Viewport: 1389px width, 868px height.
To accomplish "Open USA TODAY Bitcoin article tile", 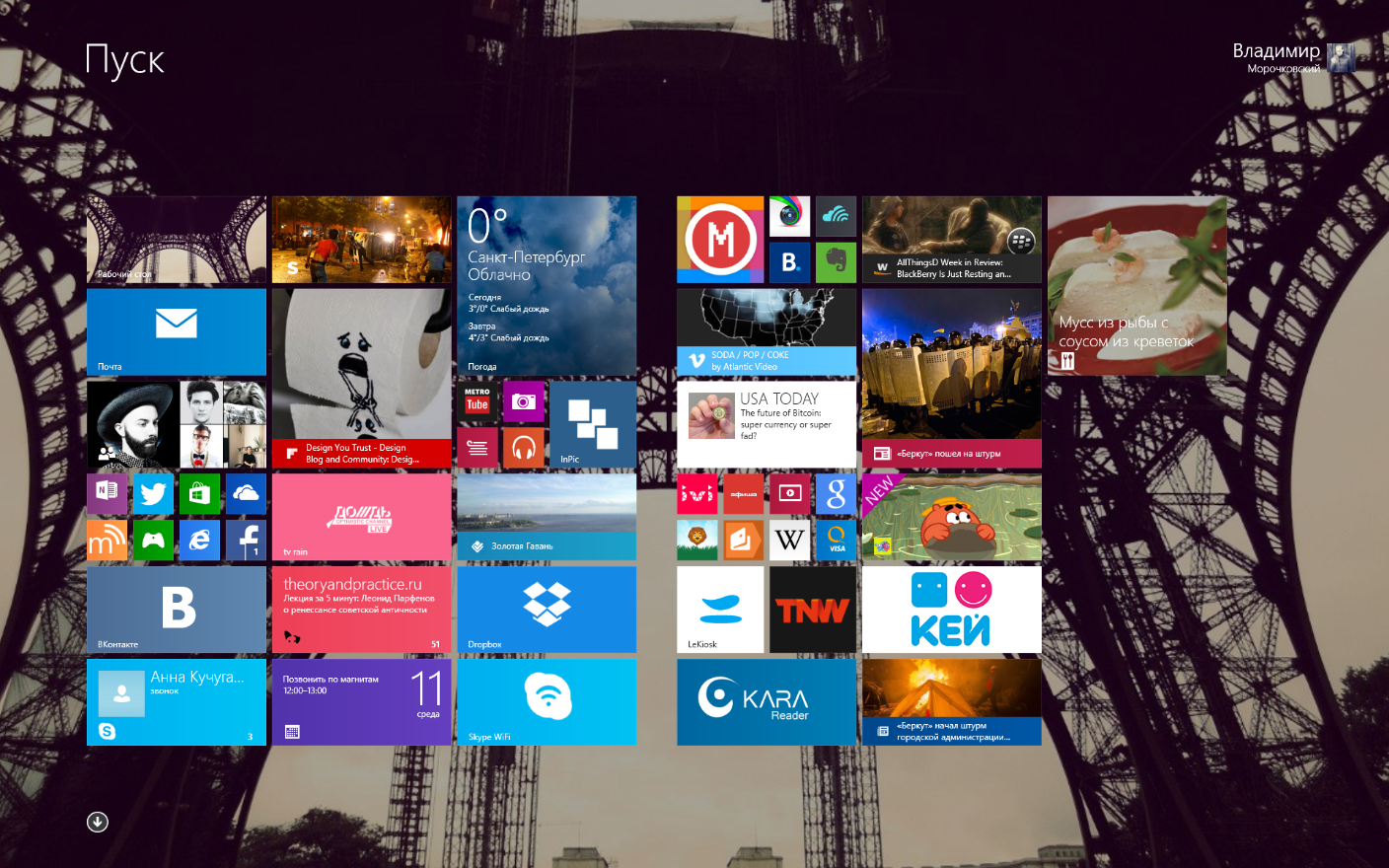I will pyautogui.click(x=767, y=425).
